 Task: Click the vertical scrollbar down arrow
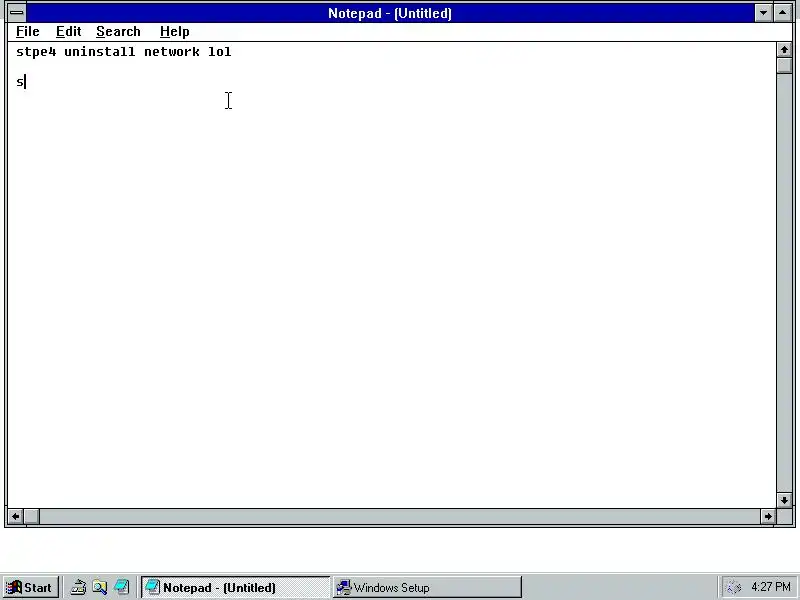[x=784, y=500]
